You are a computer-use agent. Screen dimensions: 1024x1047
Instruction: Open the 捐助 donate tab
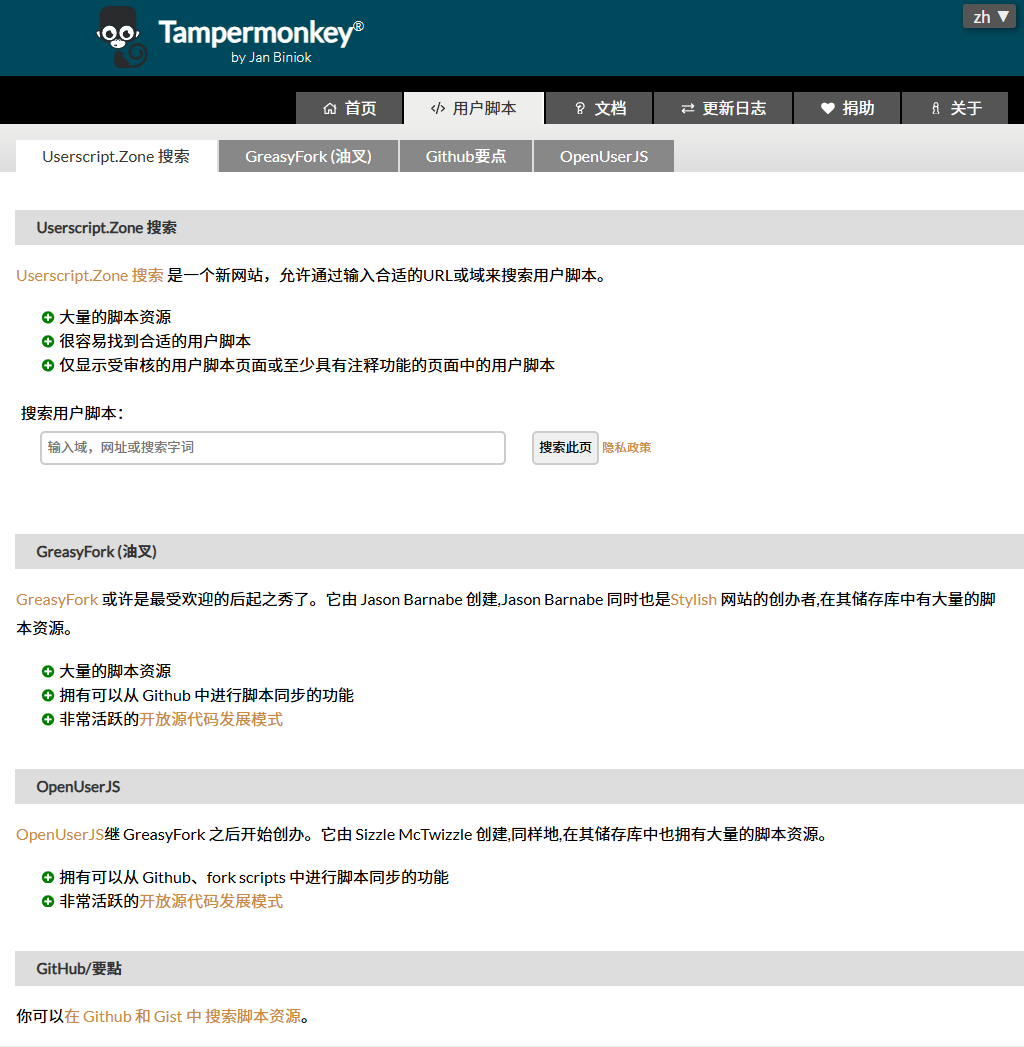pyautogui.click(x=847, y=108)
